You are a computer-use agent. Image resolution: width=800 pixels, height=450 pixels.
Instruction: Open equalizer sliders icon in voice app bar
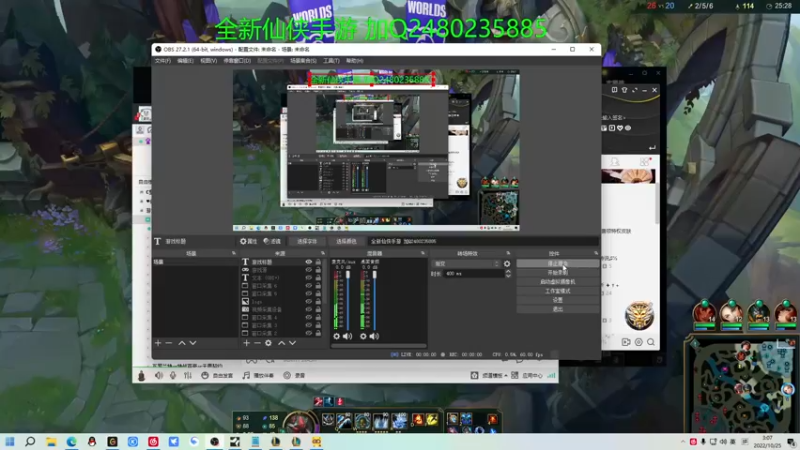pos(188,376)
